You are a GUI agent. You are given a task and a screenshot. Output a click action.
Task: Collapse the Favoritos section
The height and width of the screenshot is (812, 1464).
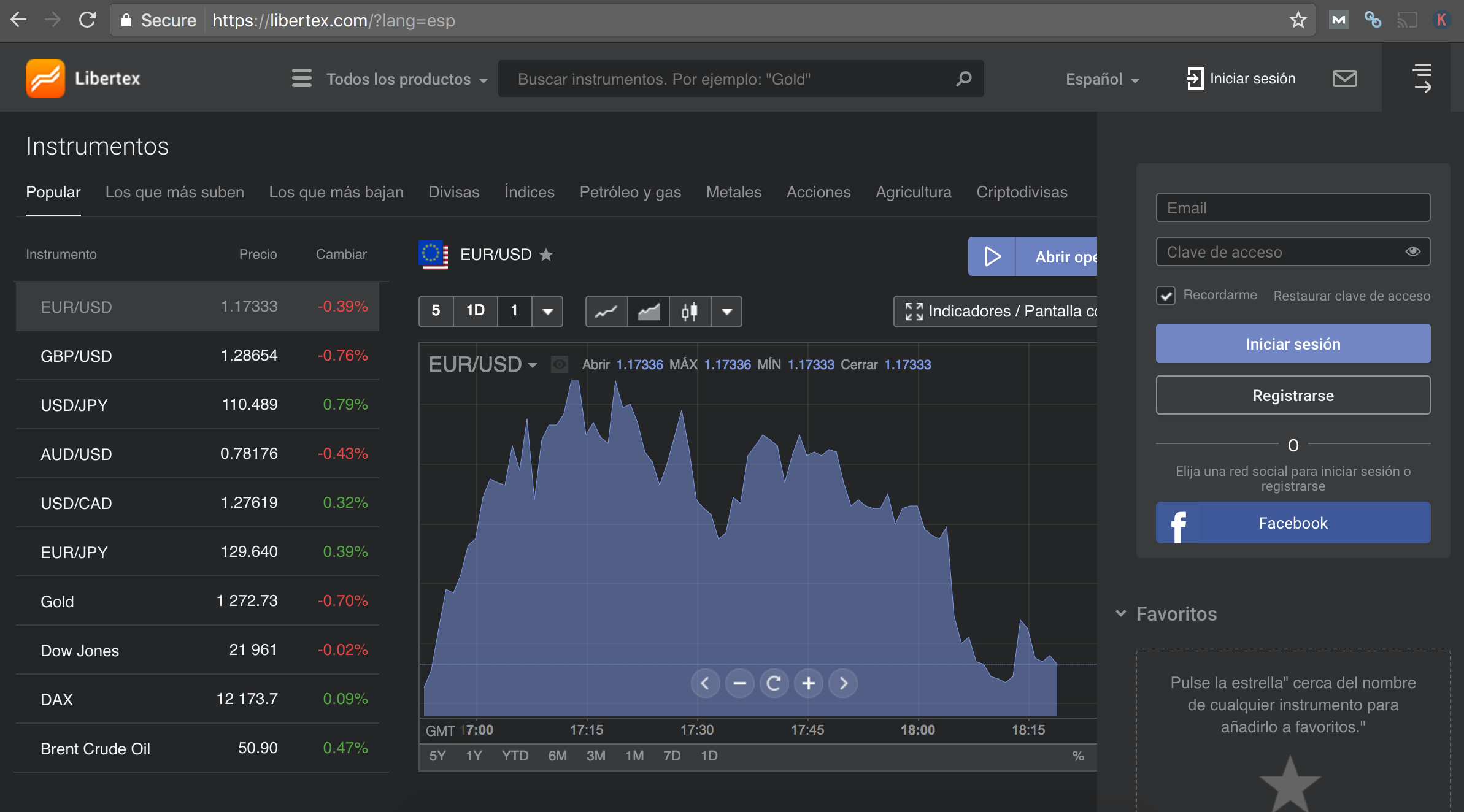pos(1121,613)
